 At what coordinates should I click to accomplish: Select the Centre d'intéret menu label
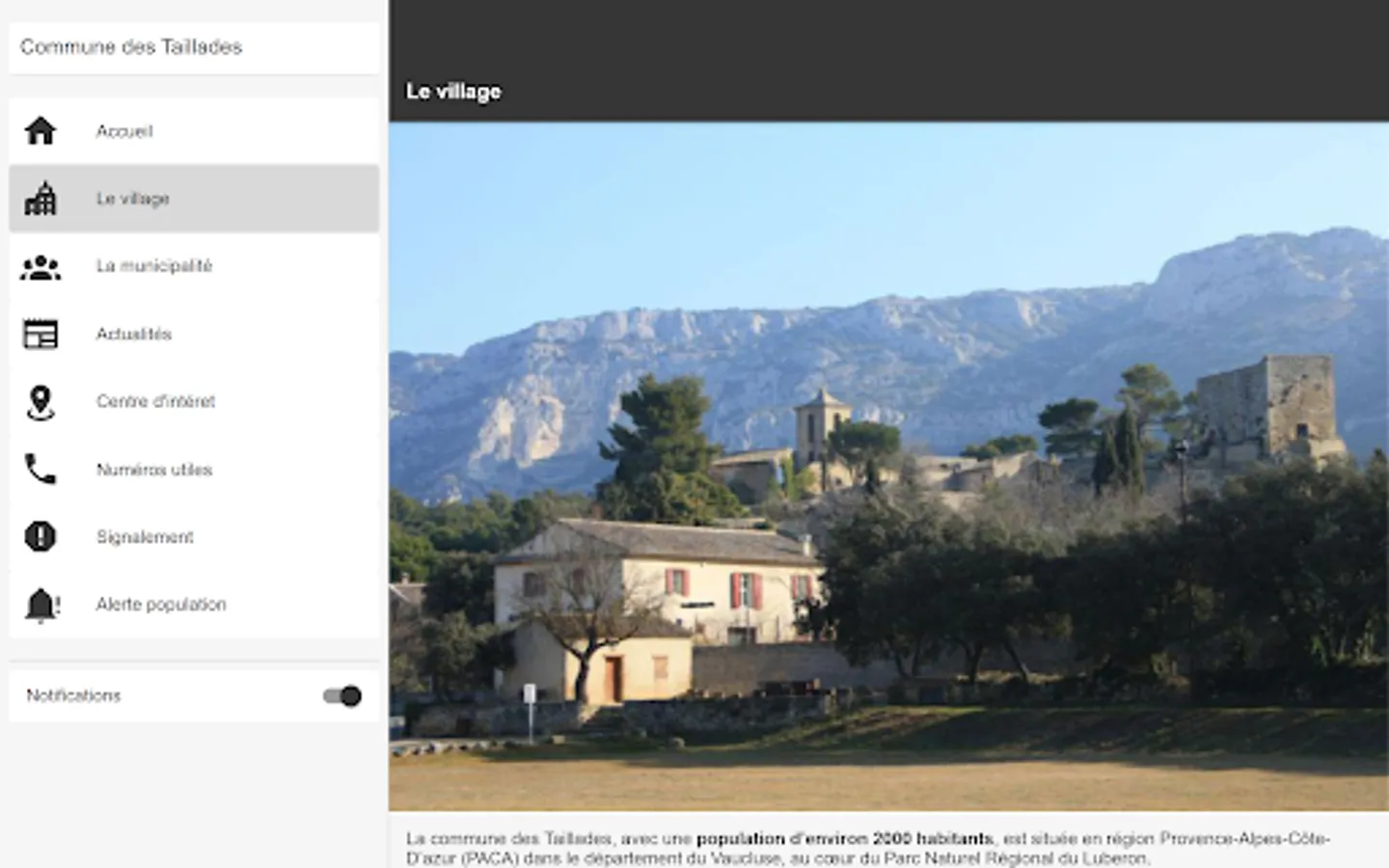coord(155,401)
